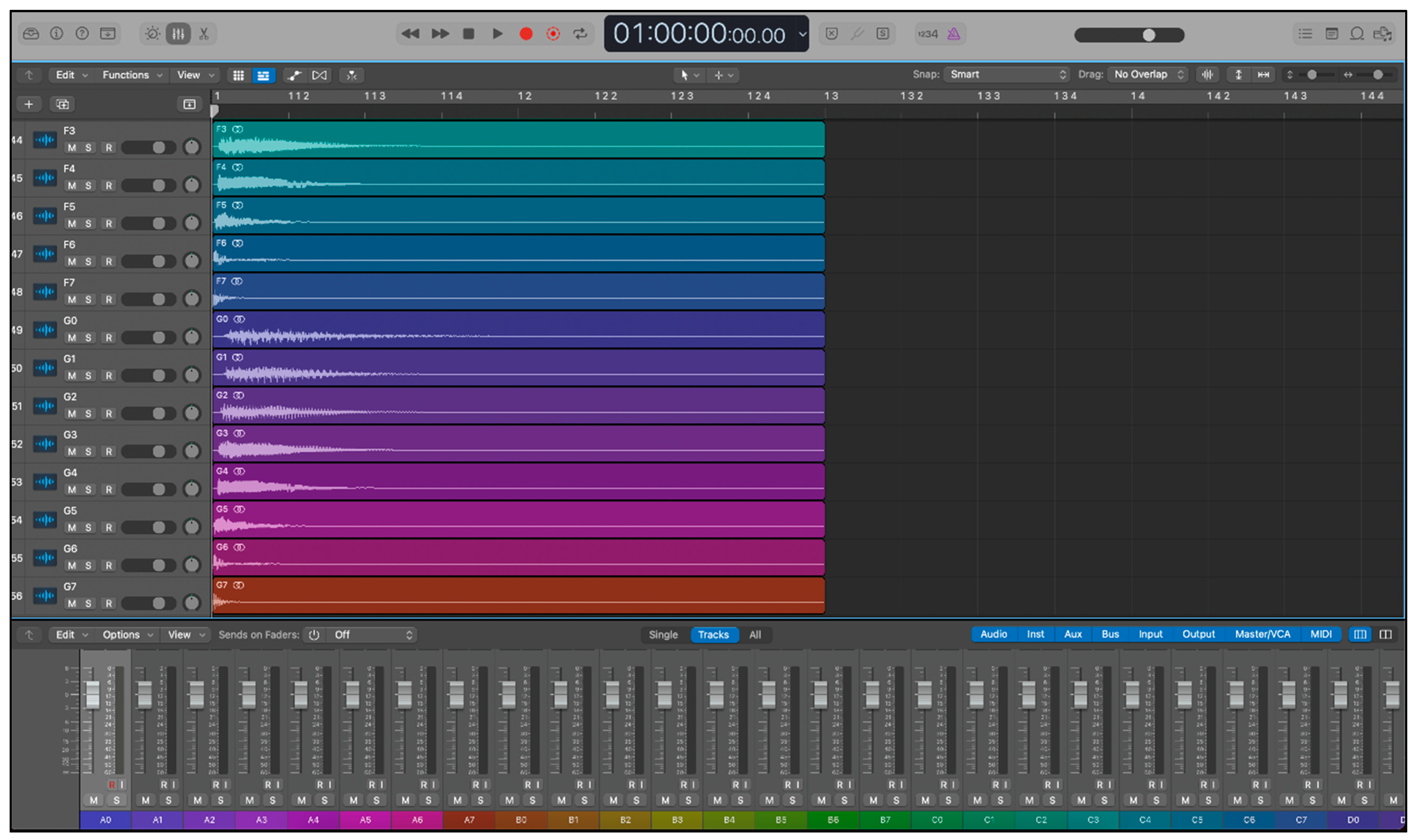Toggle Cycle mode in the transport bar
The image size is (1417, 840).
(x=580, y=34)
